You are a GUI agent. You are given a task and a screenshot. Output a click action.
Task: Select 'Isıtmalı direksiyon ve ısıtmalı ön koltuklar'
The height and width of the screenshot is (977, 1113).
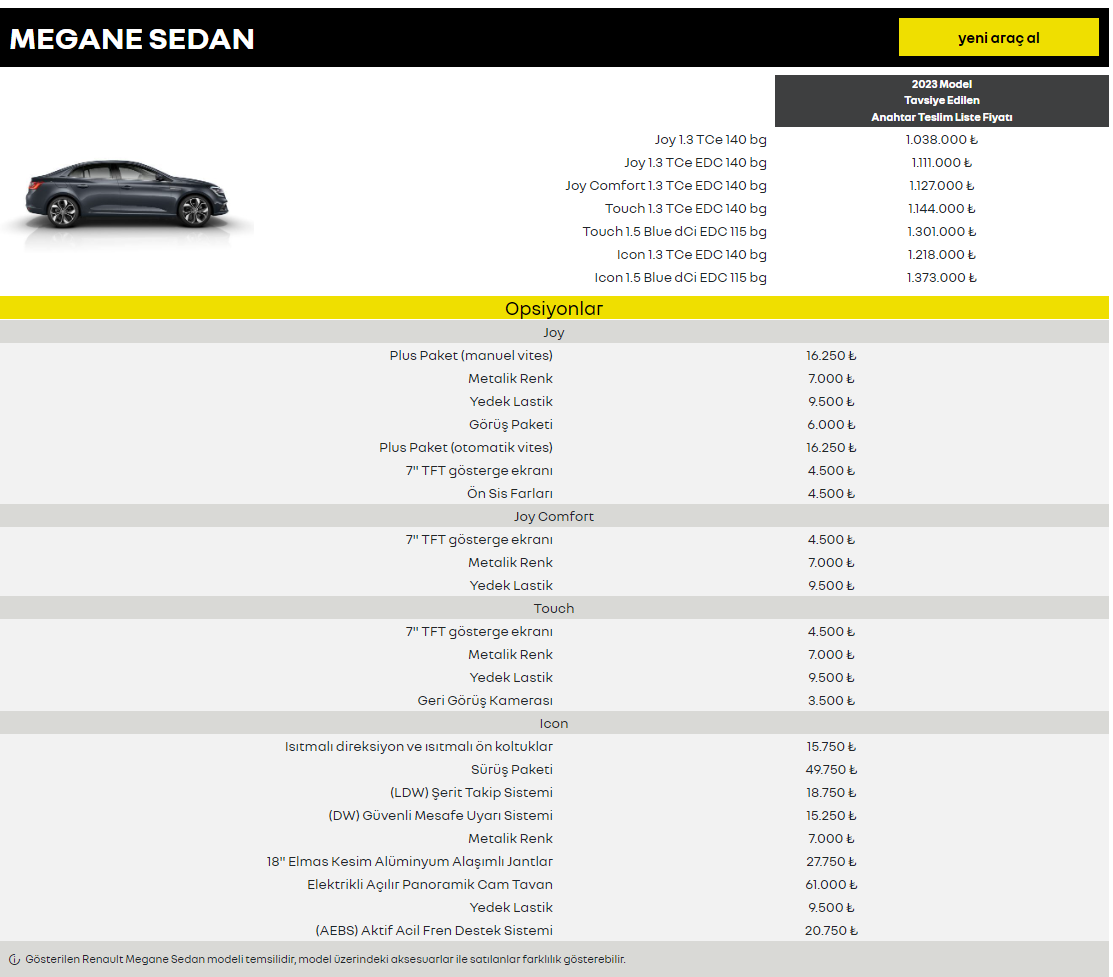(x=419, y=746)
